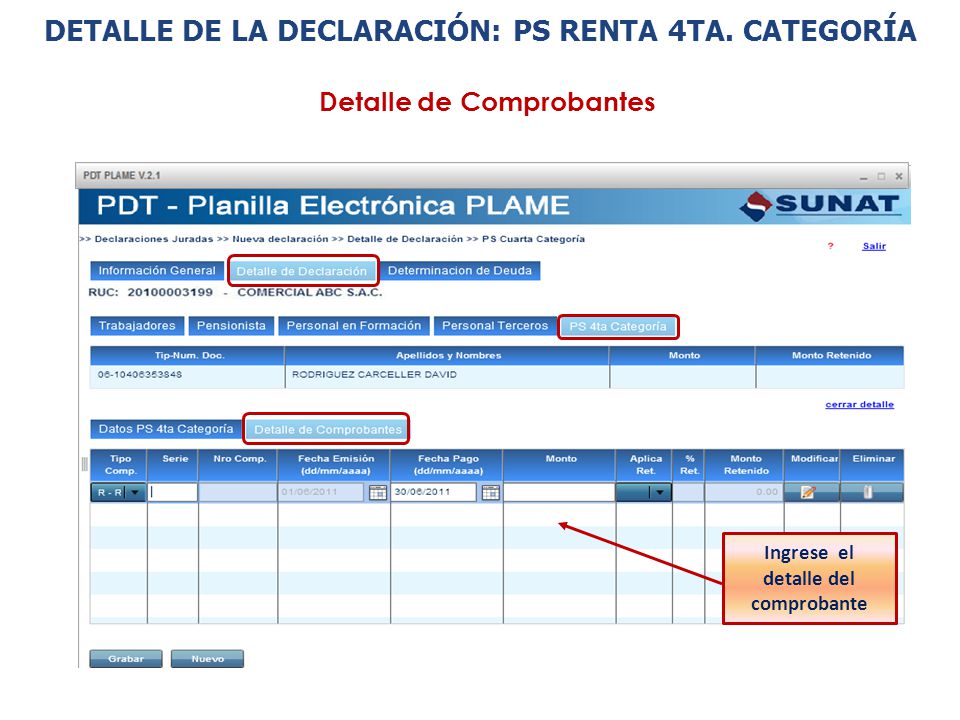Click the Nuevo button
The image size is (960, 720).
(x=208, y=659)
